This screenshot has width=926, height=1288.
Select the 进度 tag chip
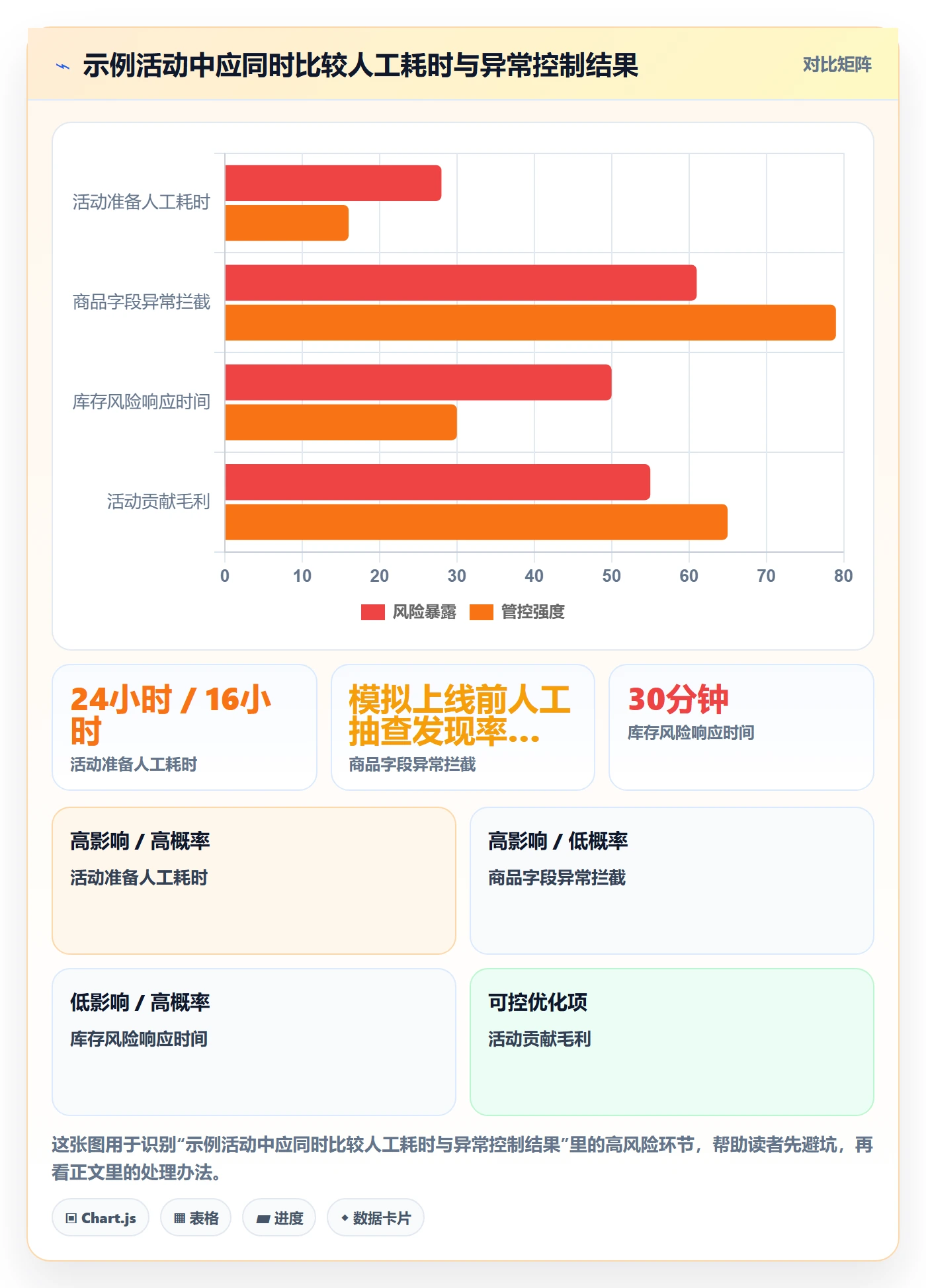(x=279, y=1217)
